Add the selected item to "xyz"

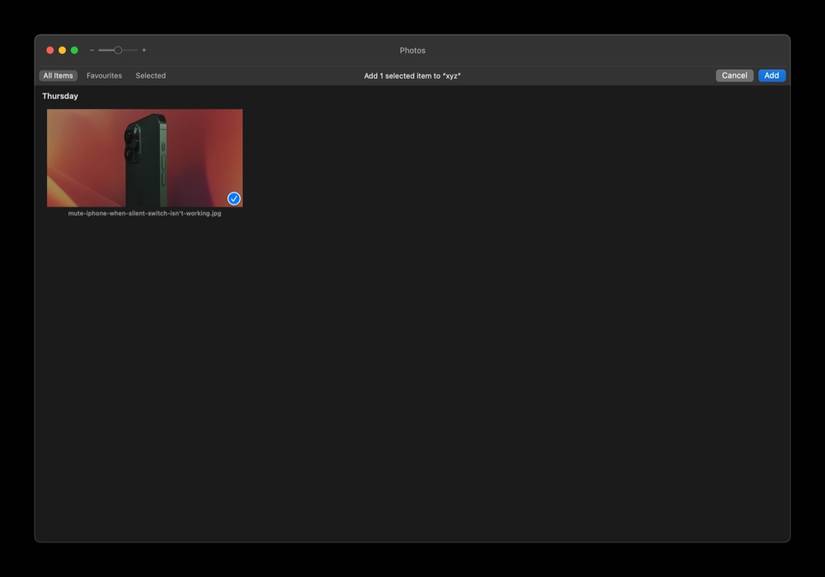coord(770,75)
